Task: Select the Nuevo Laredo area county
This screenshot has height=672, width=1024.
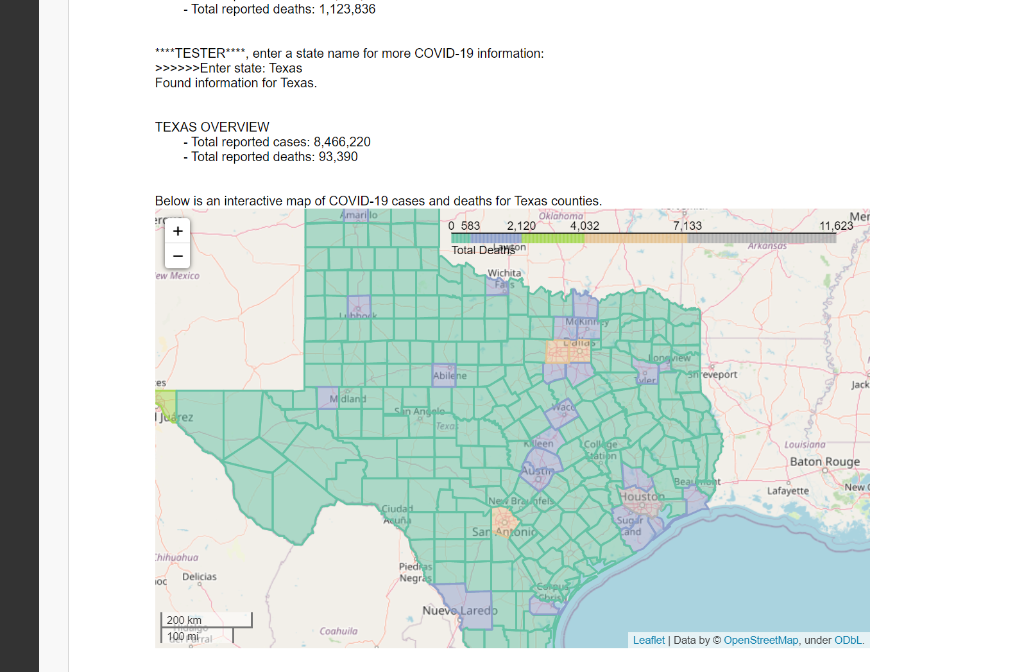Action: pyautogui.click(x=466, y=606)
